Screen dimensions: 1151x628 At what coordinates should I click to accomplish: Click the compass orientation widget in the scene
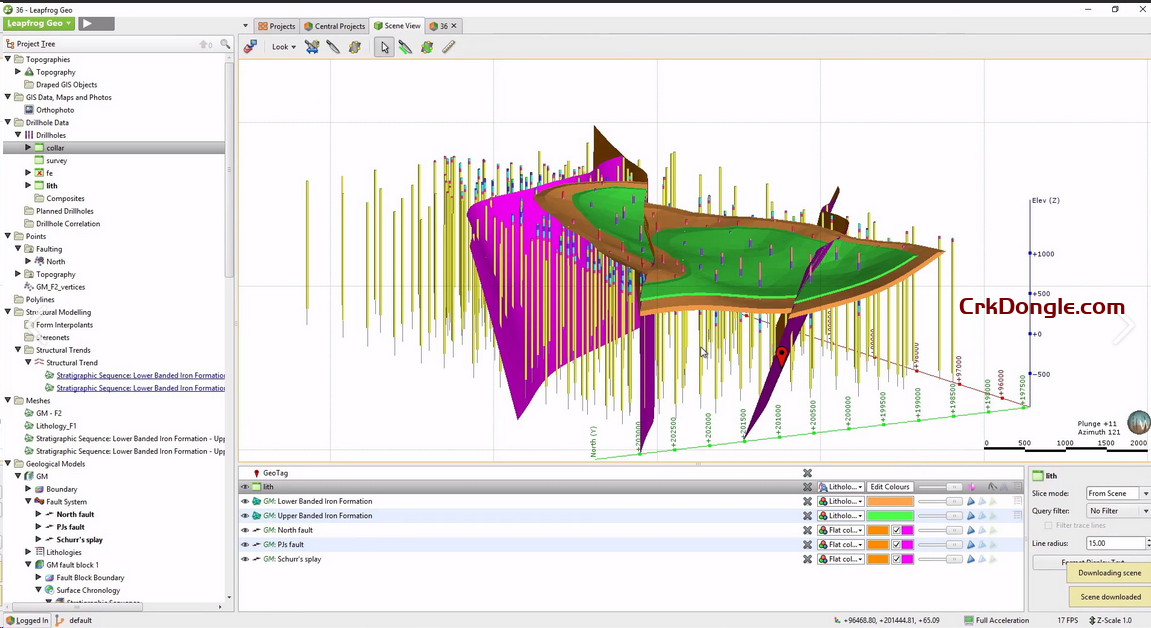coord(1138,422)
